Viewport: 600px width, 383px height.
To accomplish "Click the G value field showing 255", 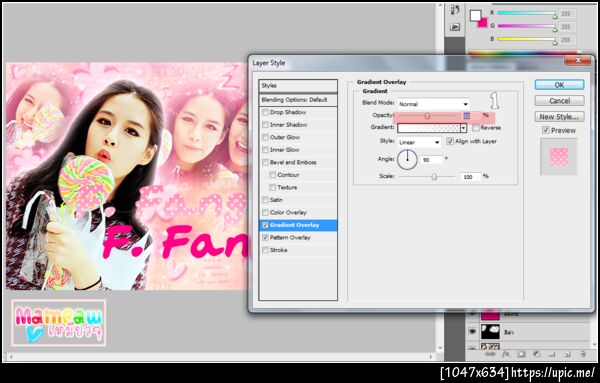I will point(566,27).
